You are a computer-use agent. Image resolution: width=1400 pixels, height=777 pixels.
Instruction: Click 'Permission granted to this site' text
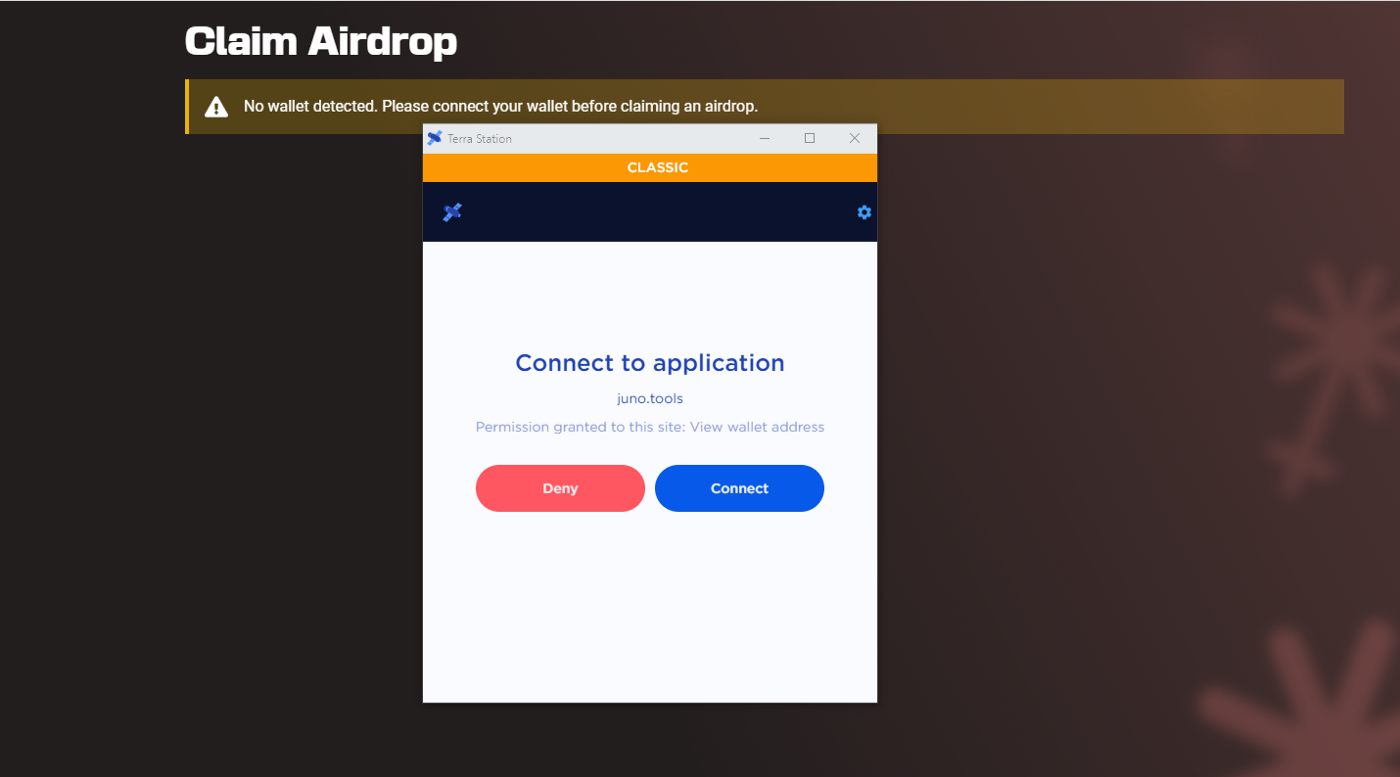click(x=650, y=427)
